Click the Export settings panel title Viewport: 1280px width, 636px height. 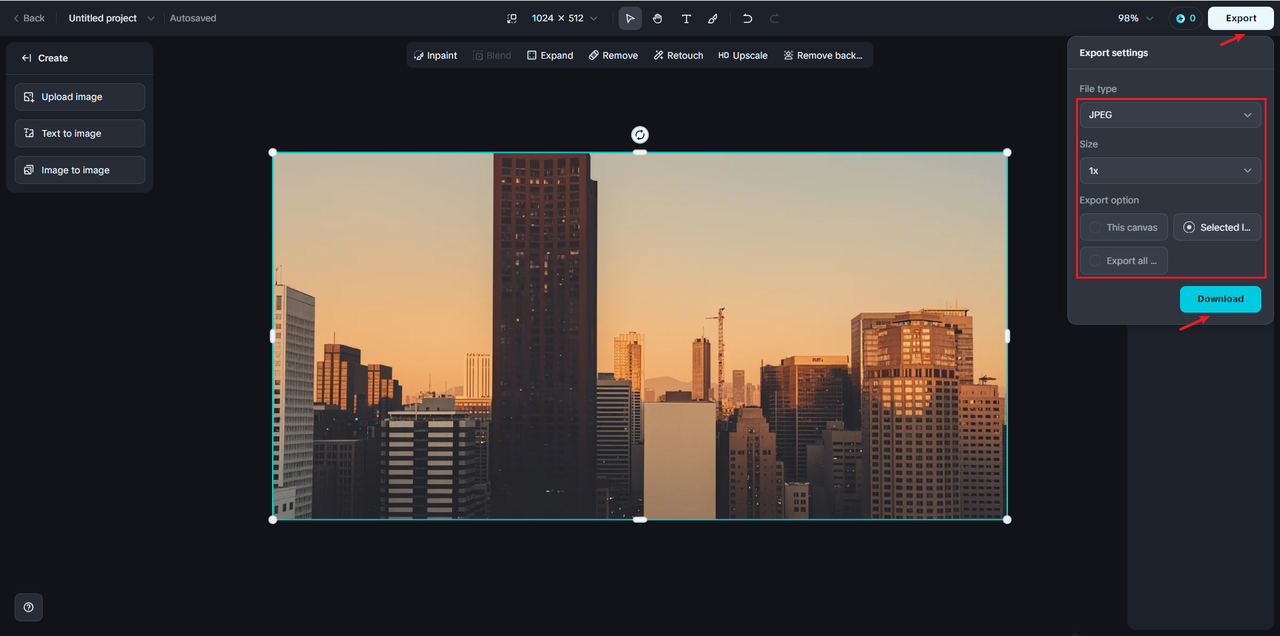[1114, 53]
